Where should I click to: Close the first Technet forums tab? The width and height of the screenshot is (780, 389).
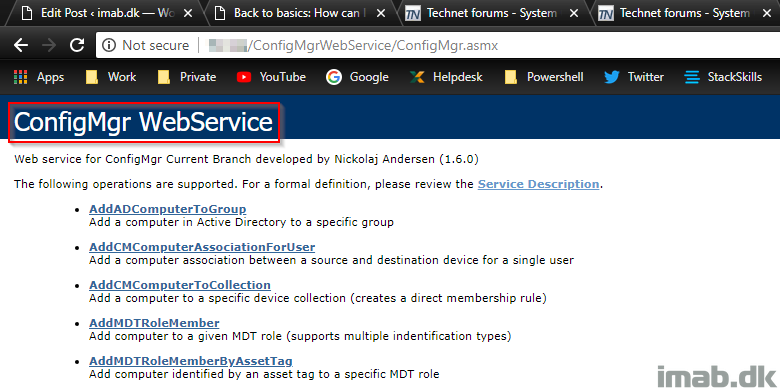(574, 13)
